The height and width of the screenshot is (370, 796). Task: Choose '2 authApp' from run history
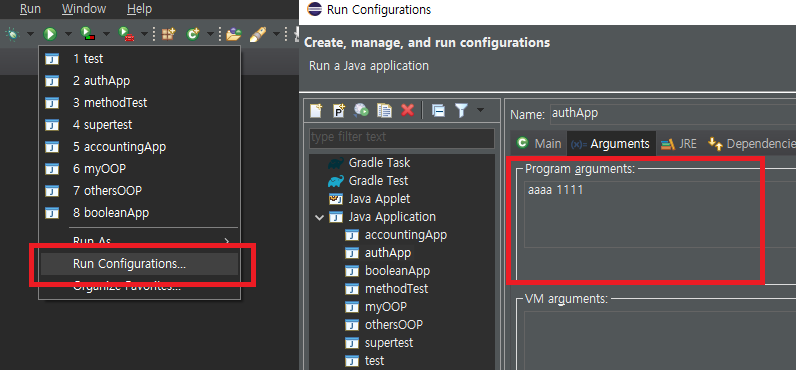[139, 81]
